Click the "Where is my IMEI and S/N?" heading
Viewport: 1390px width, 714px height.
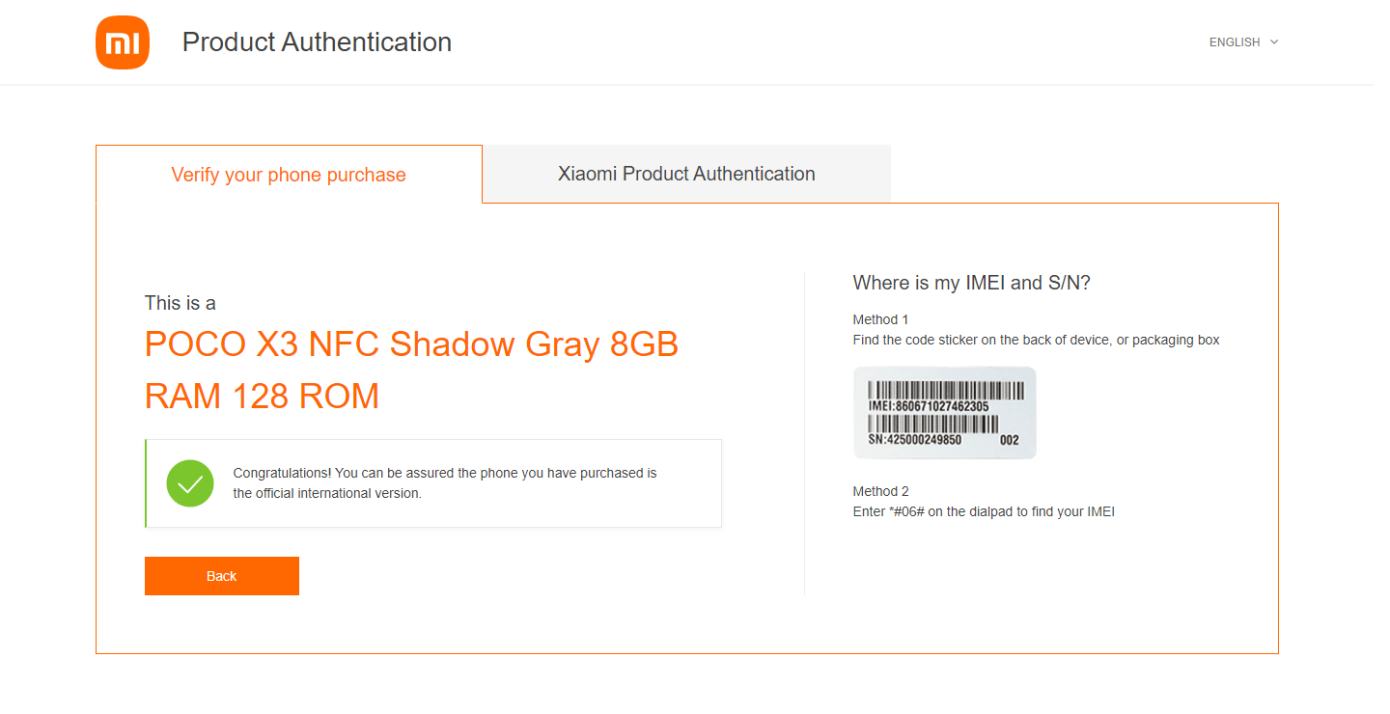[971, 283]
